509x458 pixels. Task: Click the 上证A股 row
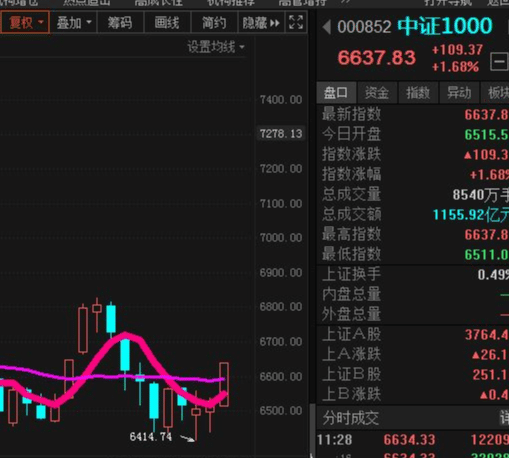tap(413, 334)
